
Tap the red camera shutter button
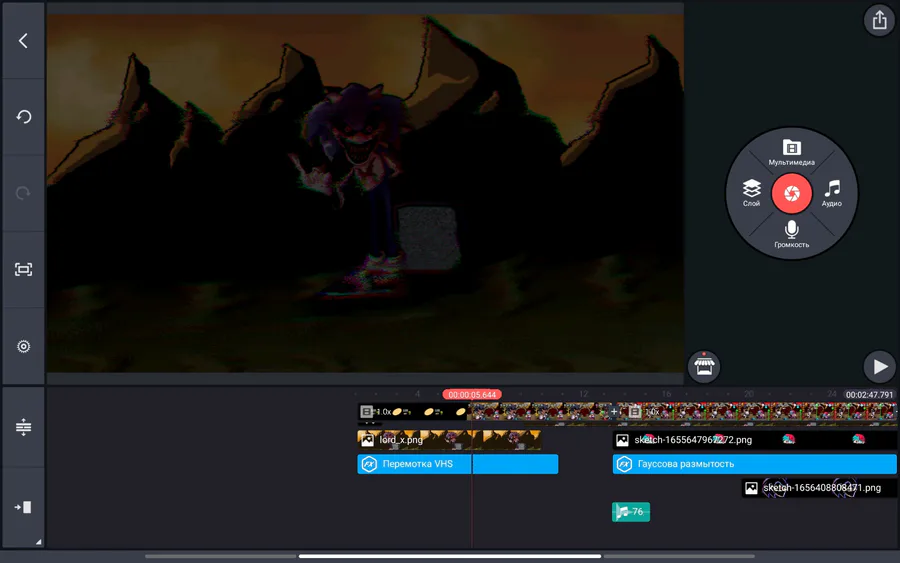[792, 193]
